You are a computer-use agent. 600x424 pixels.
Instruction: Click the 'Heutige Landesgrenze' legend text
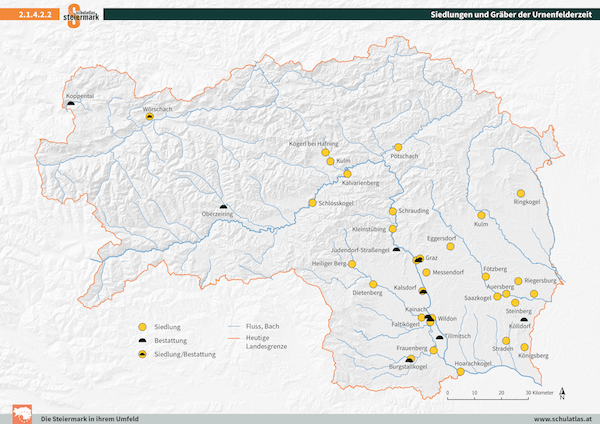266,342
